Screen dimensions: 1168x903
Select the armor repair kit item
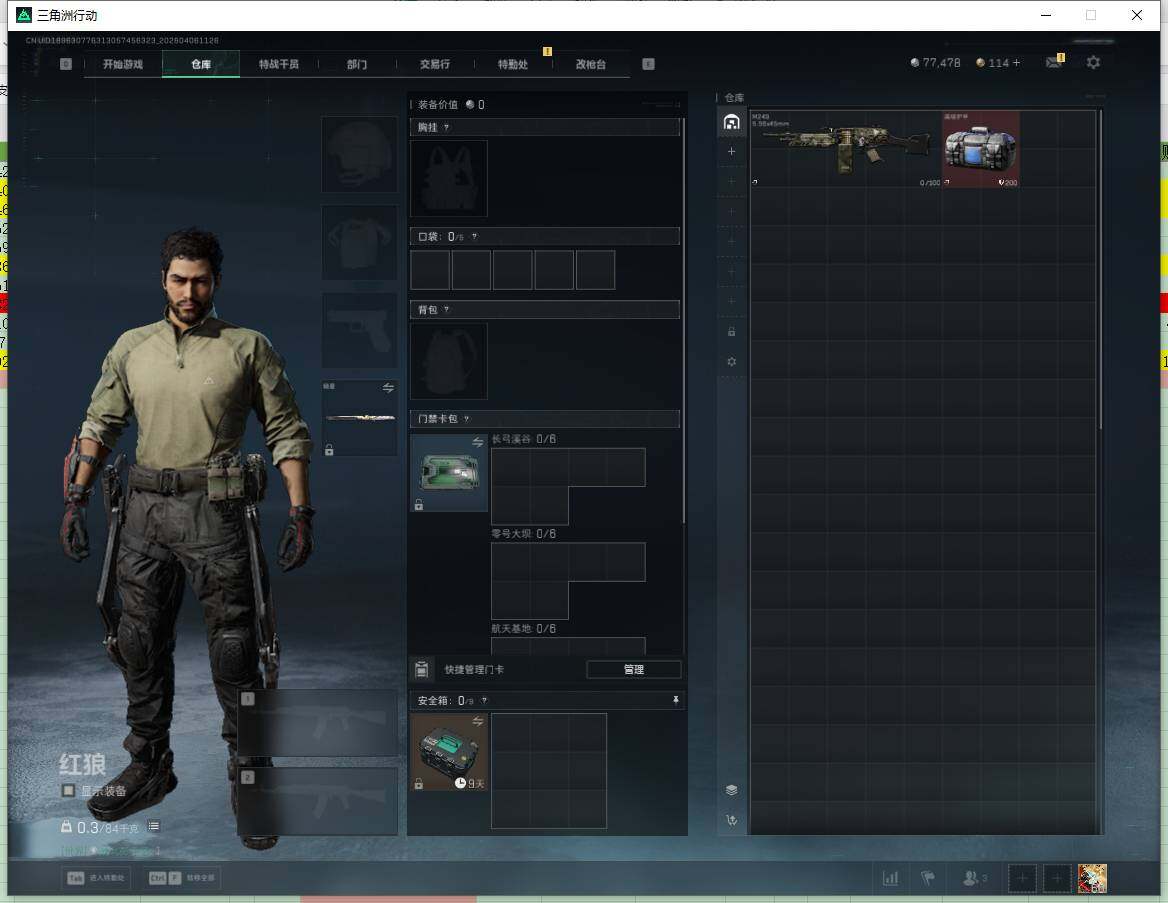coord(981,148)
